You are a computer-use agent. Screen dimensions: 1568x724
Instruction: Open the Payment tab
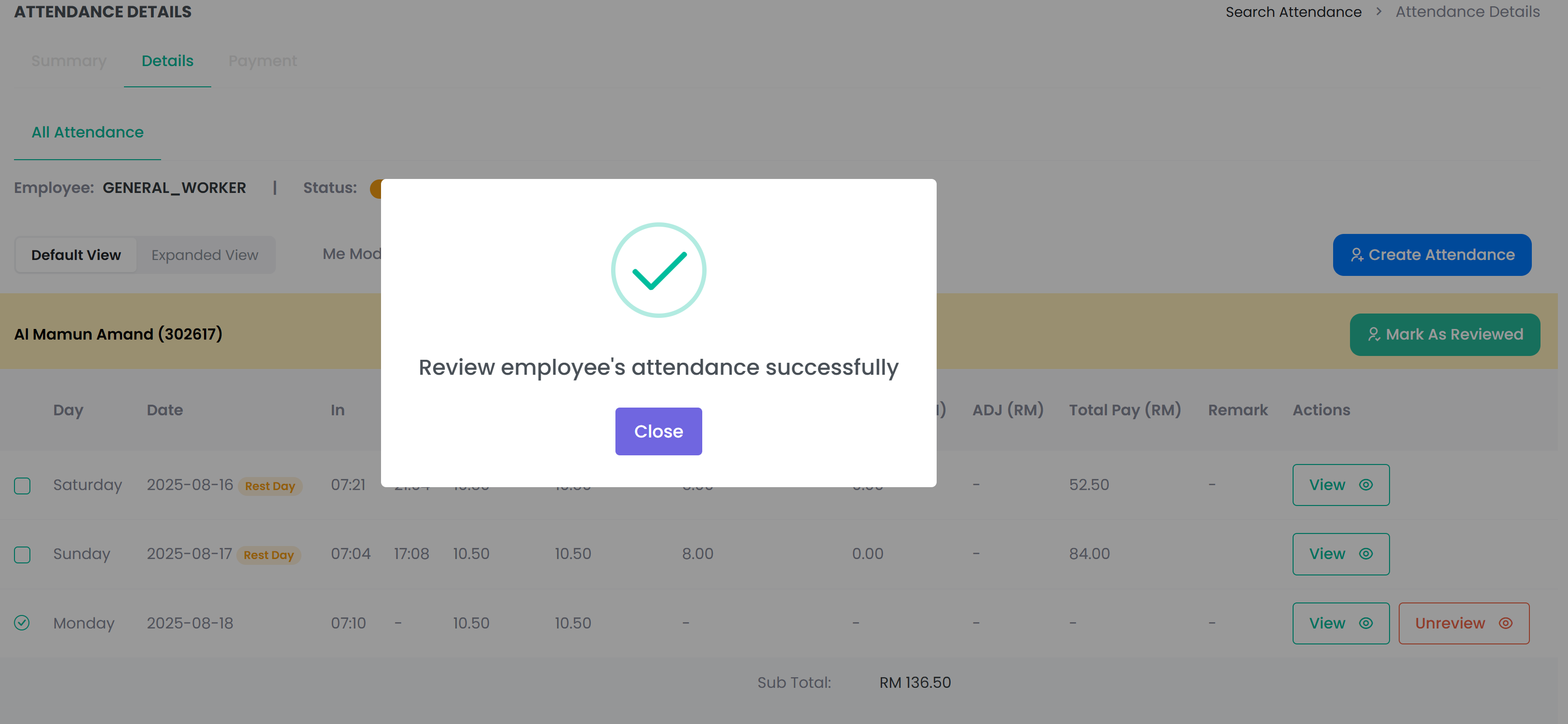pos(262,61)
